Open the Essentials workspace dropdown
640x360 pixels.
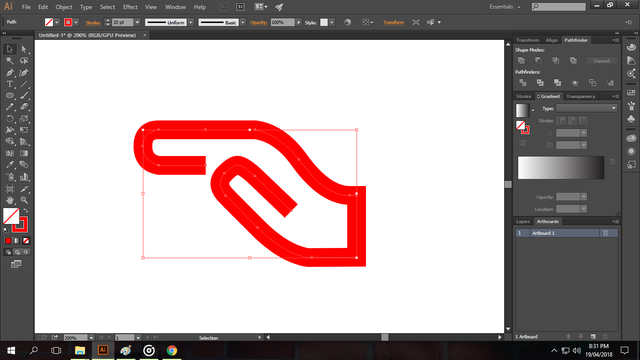click(x=505, y=7)
